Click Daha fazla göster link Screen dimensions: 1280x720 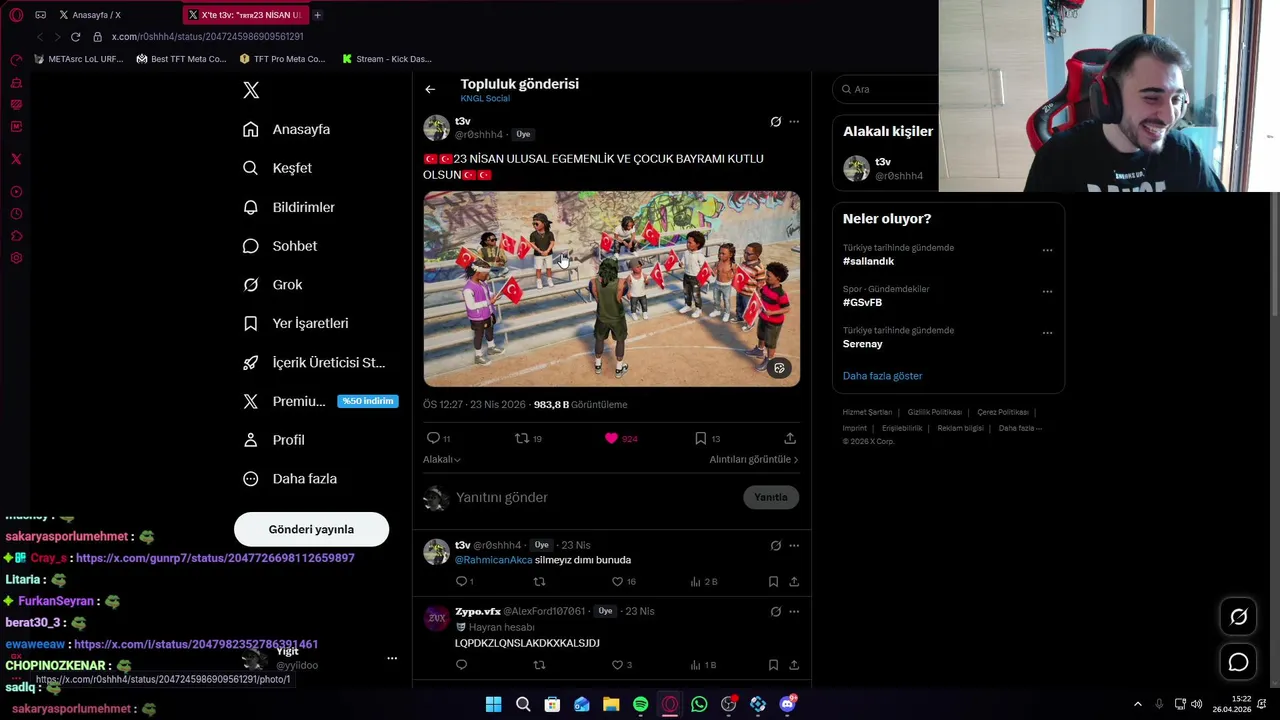882,376
